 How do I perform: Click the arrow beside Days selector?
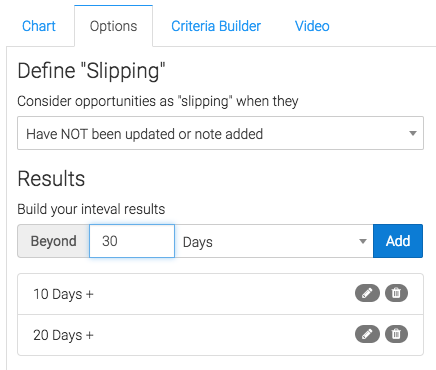pyautogui.click(x=363, y=241)
